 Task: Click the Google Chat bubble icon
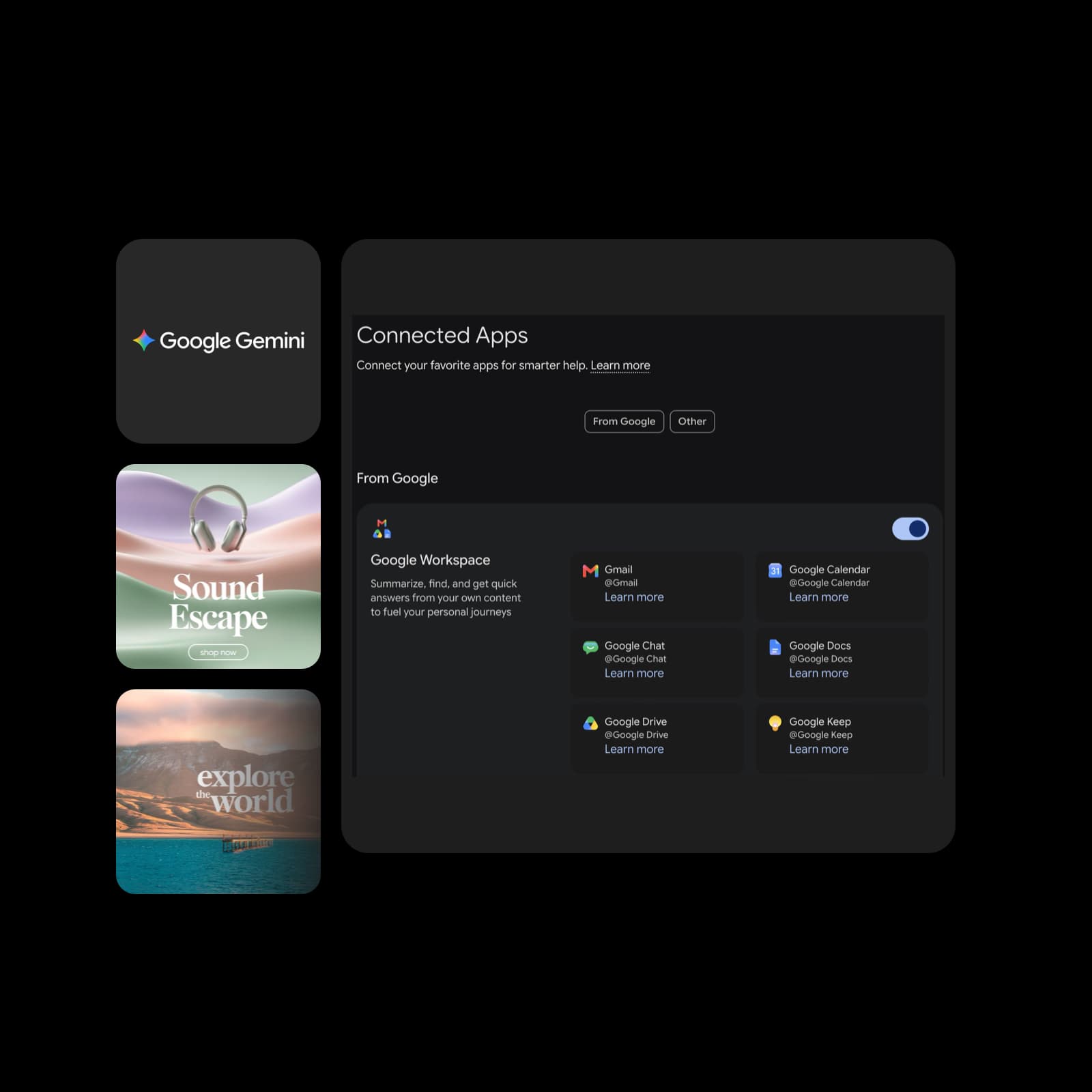tap(590, 647)
